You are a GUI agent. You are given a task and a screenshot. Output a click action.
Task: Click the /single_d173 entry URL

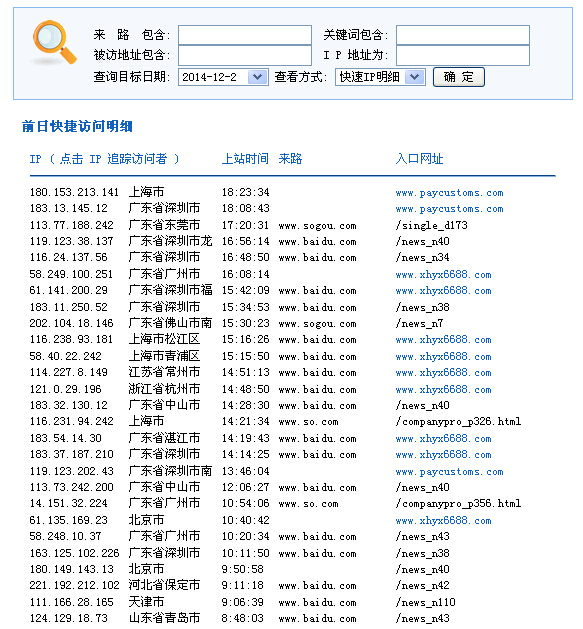coord(432,225)
